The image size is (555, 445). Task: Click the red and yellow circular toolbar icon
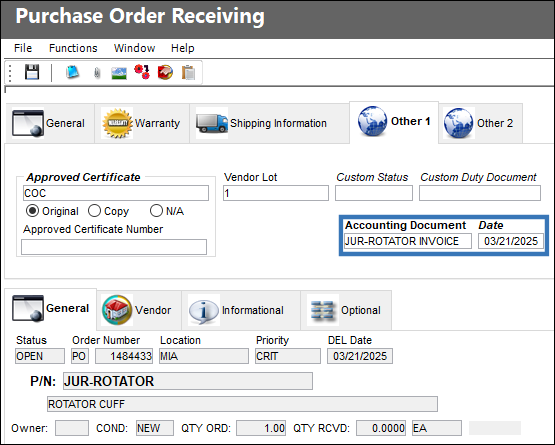coord(165,72)
